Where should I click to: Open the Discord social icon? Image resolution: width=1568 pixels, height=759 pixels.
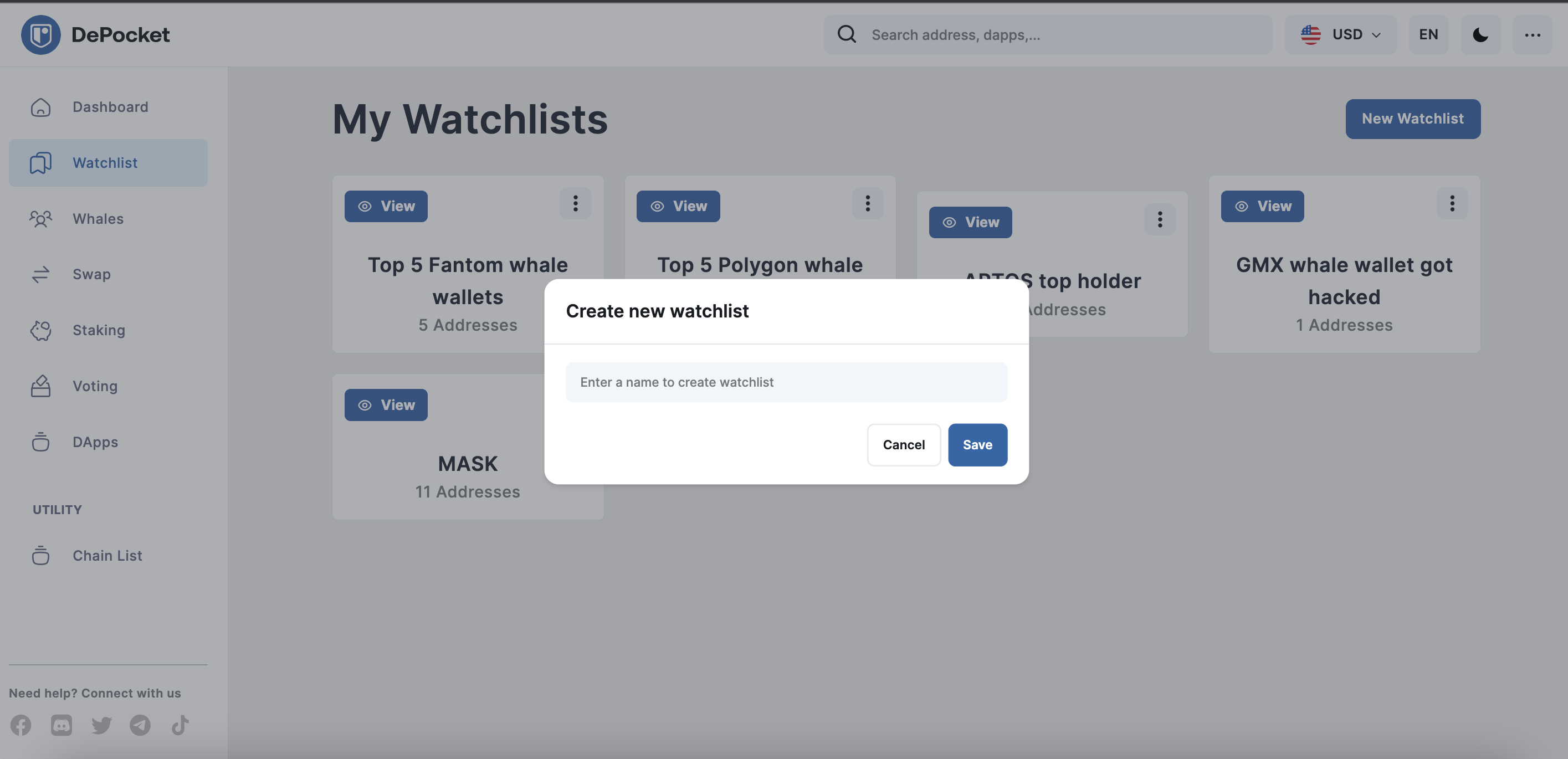click(61, 725)
